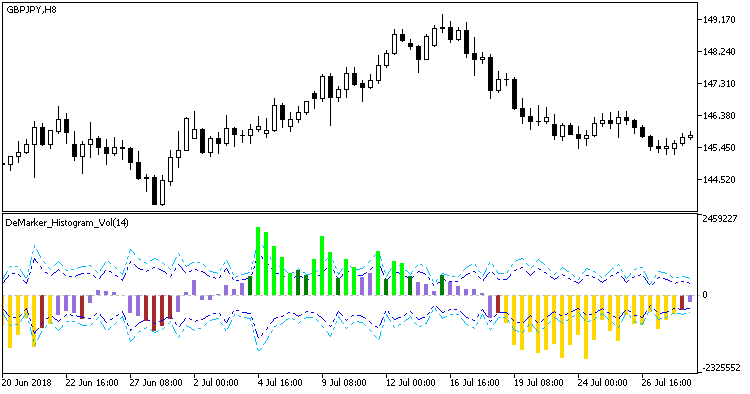Click the GBPJPY,H8 chart title
The height and width of the screenshot is (394, 750).
[31, 10]
